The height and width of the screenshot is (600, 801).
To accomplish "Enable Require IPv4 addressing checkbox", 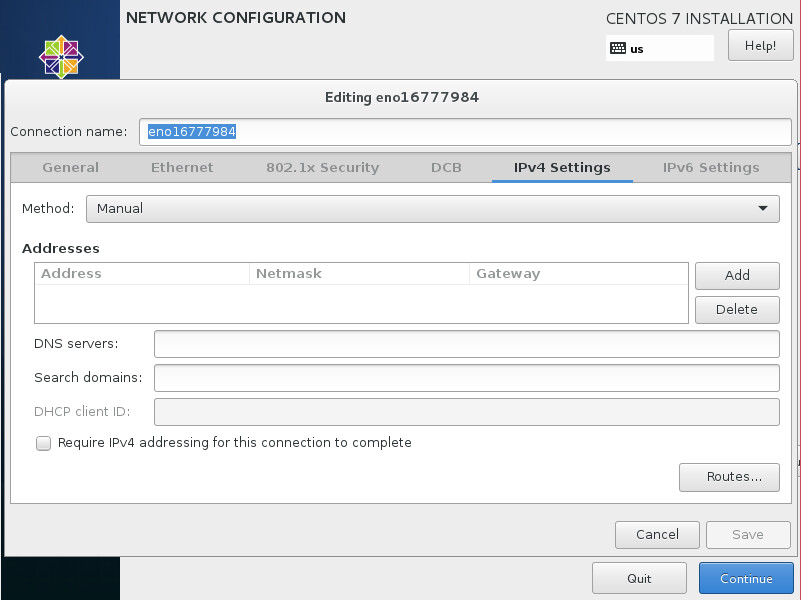I will (43, 443).
